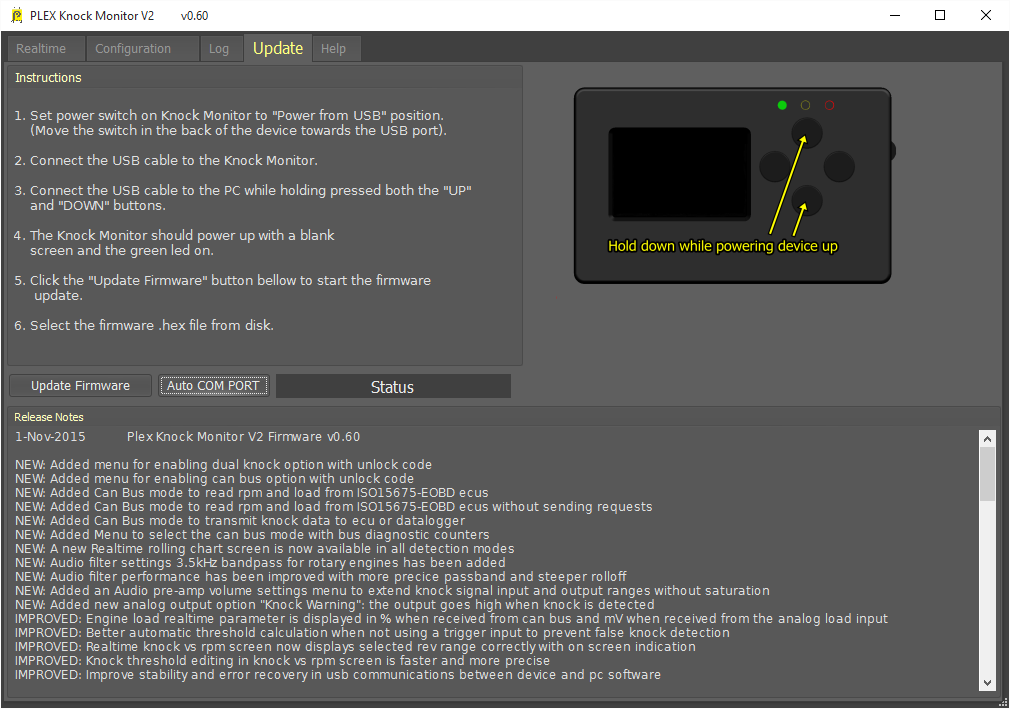This screenshot has height=709, width=1010.
Task: Click the Auto COM PORT button
Action: pyautogui.click(x=213, y=386)
